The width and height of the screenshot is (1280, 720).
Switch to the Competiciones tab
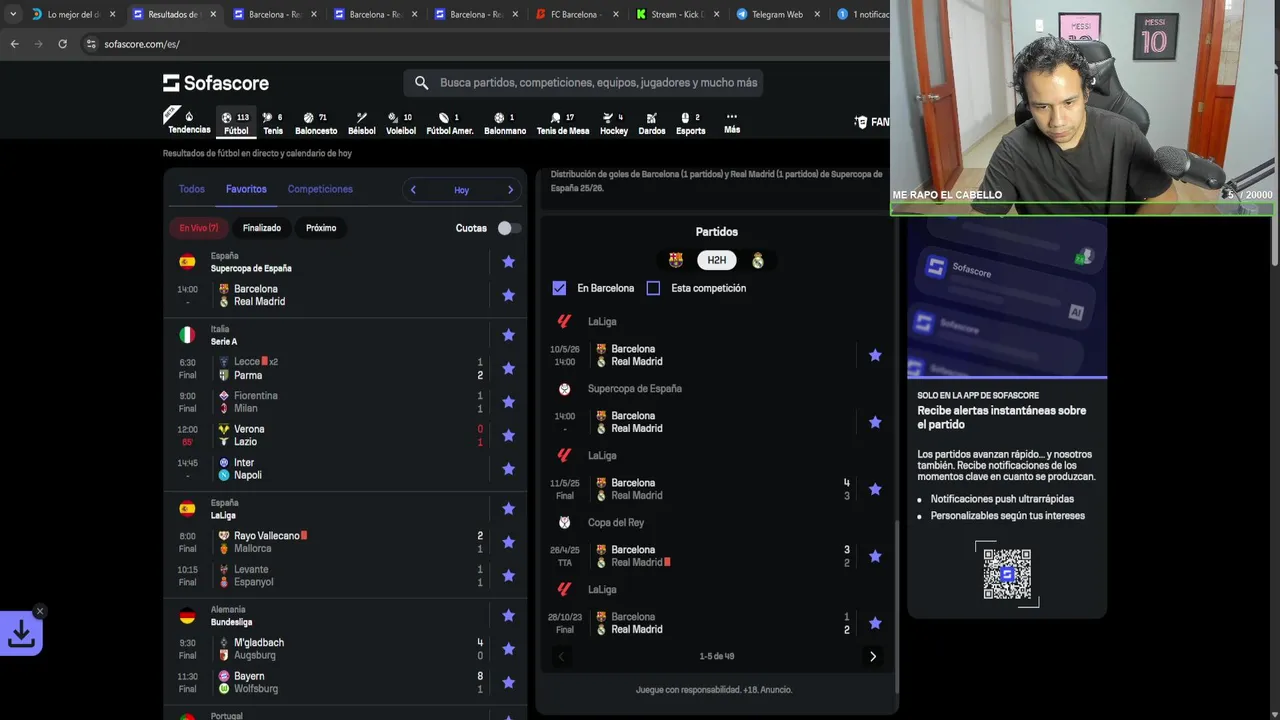tap(320, 189)
